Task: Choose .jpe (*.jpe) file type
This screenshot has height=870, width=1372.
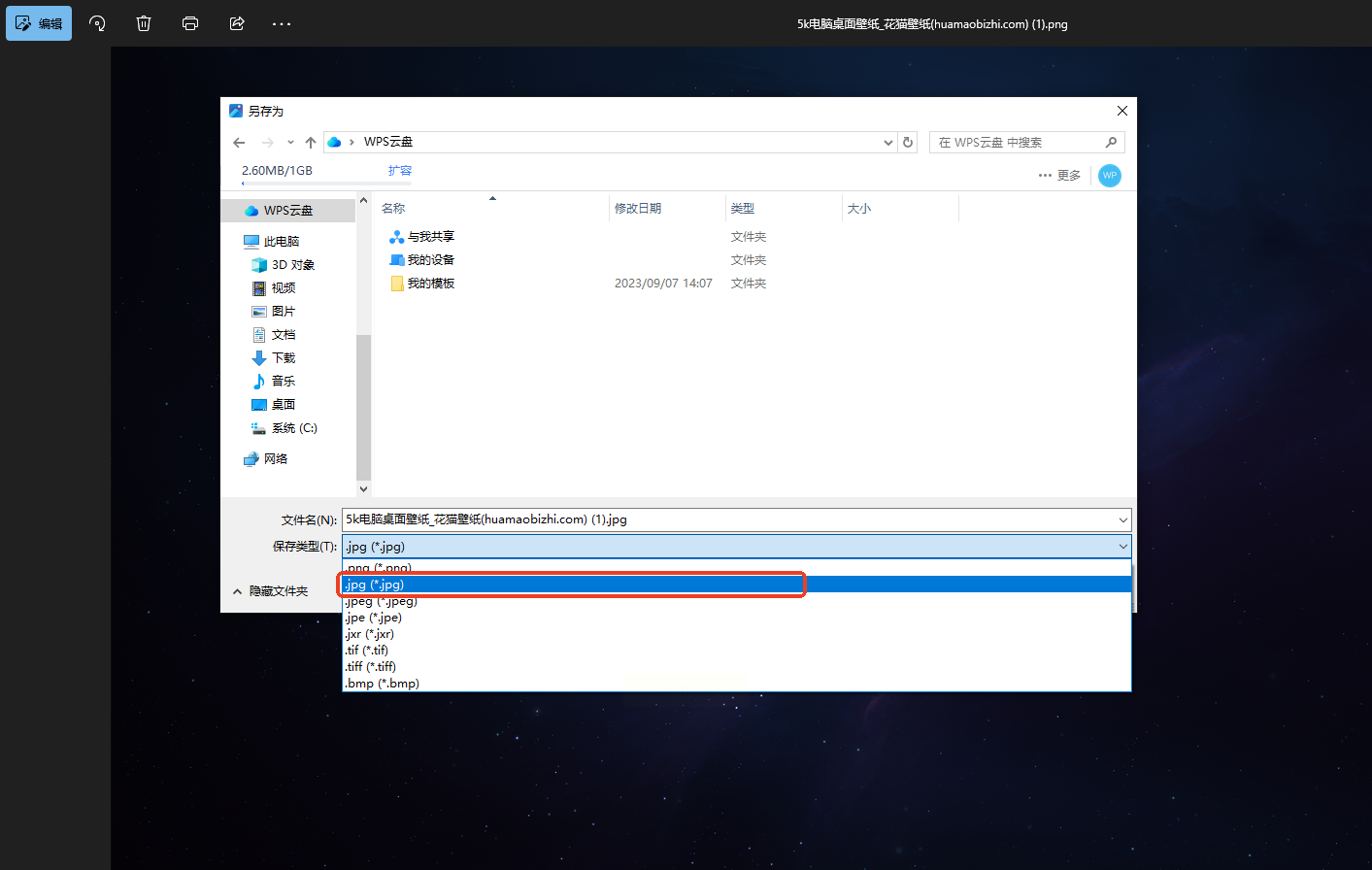Action: pos(737,618)
